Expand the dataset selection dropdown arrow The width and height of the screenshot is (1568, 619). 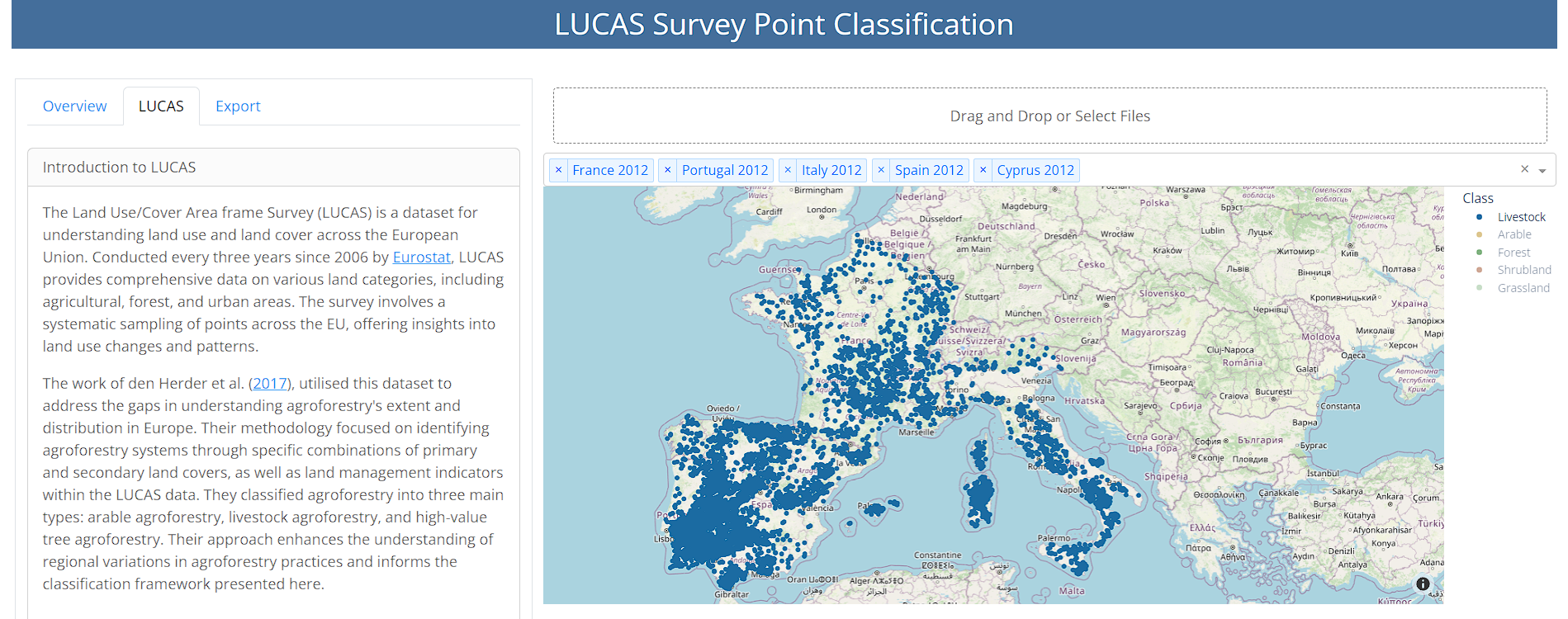coord(1542,171)
